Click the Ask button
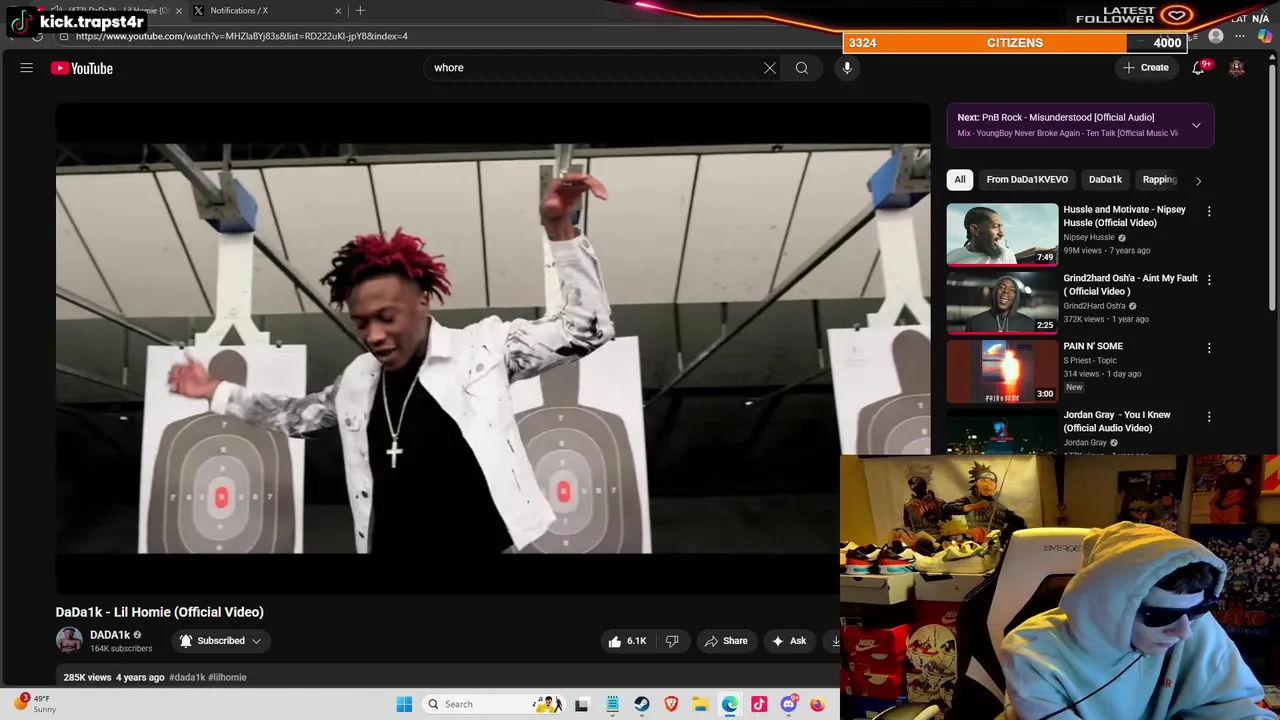This screenshot has width=1280, height=720. tap(788, 641)
